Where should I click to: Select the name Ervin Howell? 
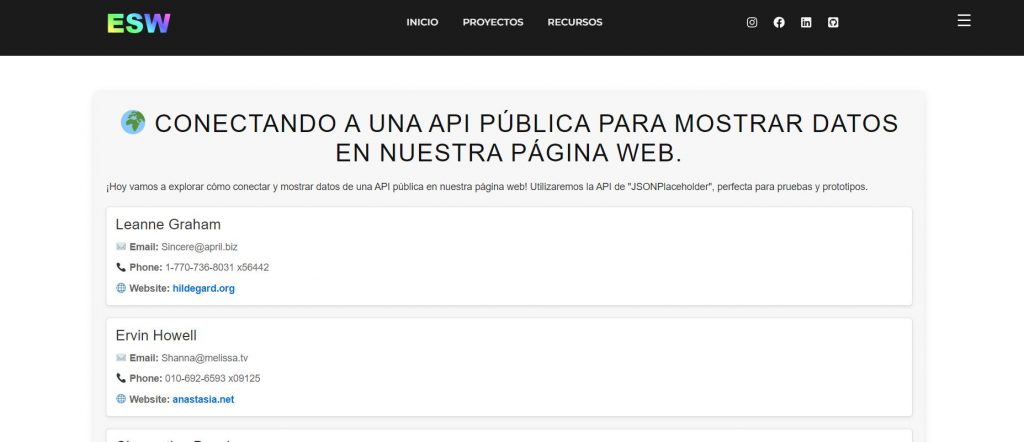[156, 336]
